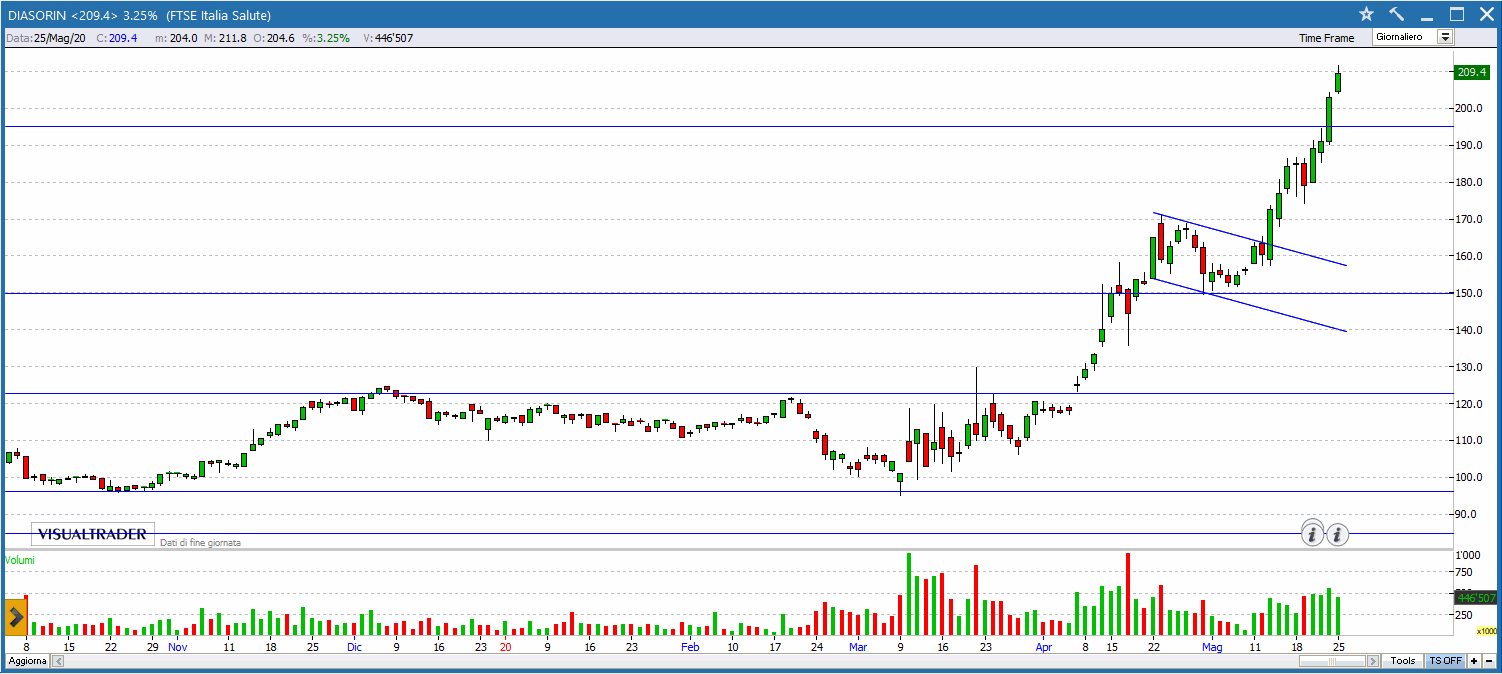The image size is (1502, 674).
Task: Click the 200.0 price axis label
Action: (x=1469, y=108)
